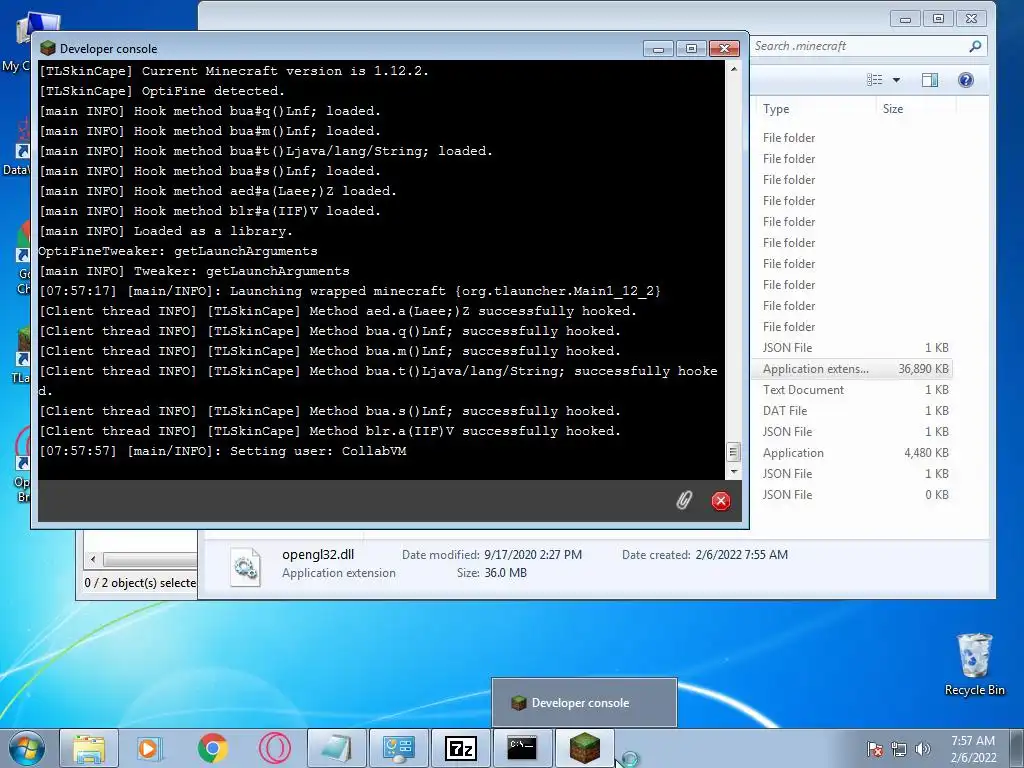Open the notepad-style taskbar app
Viewport: 1024px width, 768px height.
[x=336, y=748]
